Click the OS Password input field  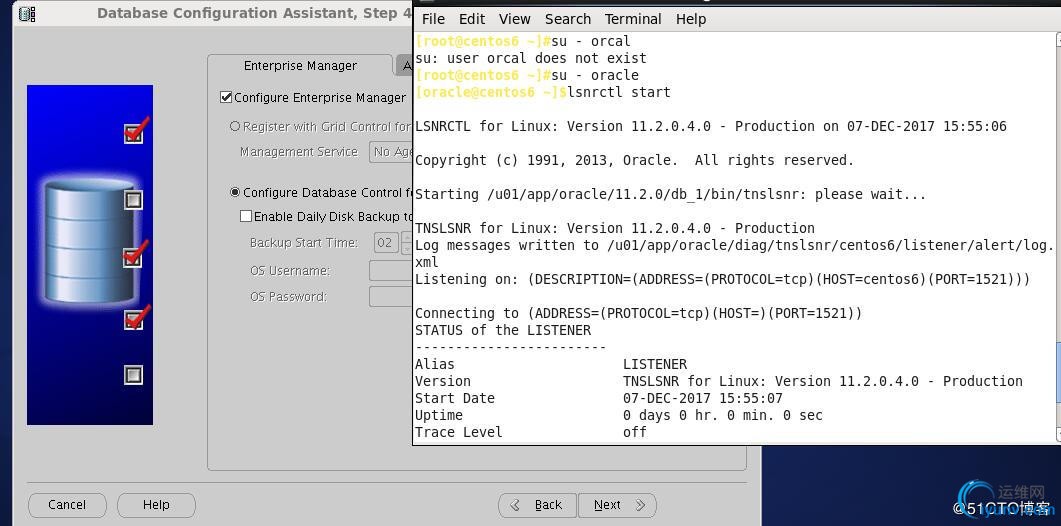tap(391, 297)
